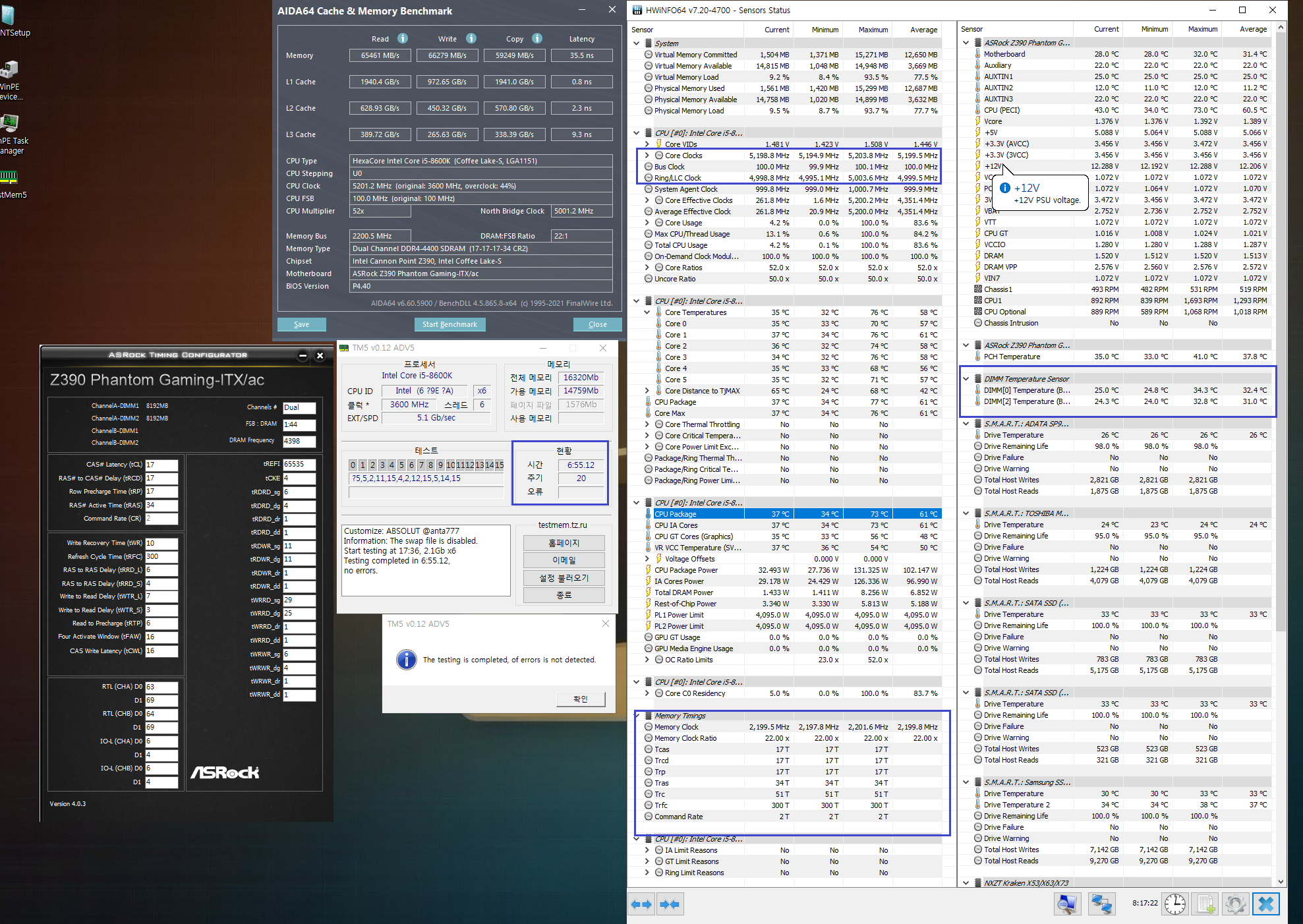Click the Memory Read 65461 MB/s field
The height and width of the screenshot is (924, 1303).
(x=380, y=55)
